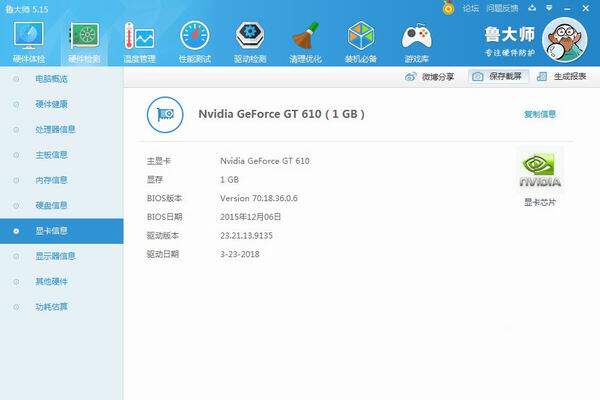The width and height of the screenshot is (600, 400).
Task: Select 功耗估算 in the sidebar
Action: 62,307
